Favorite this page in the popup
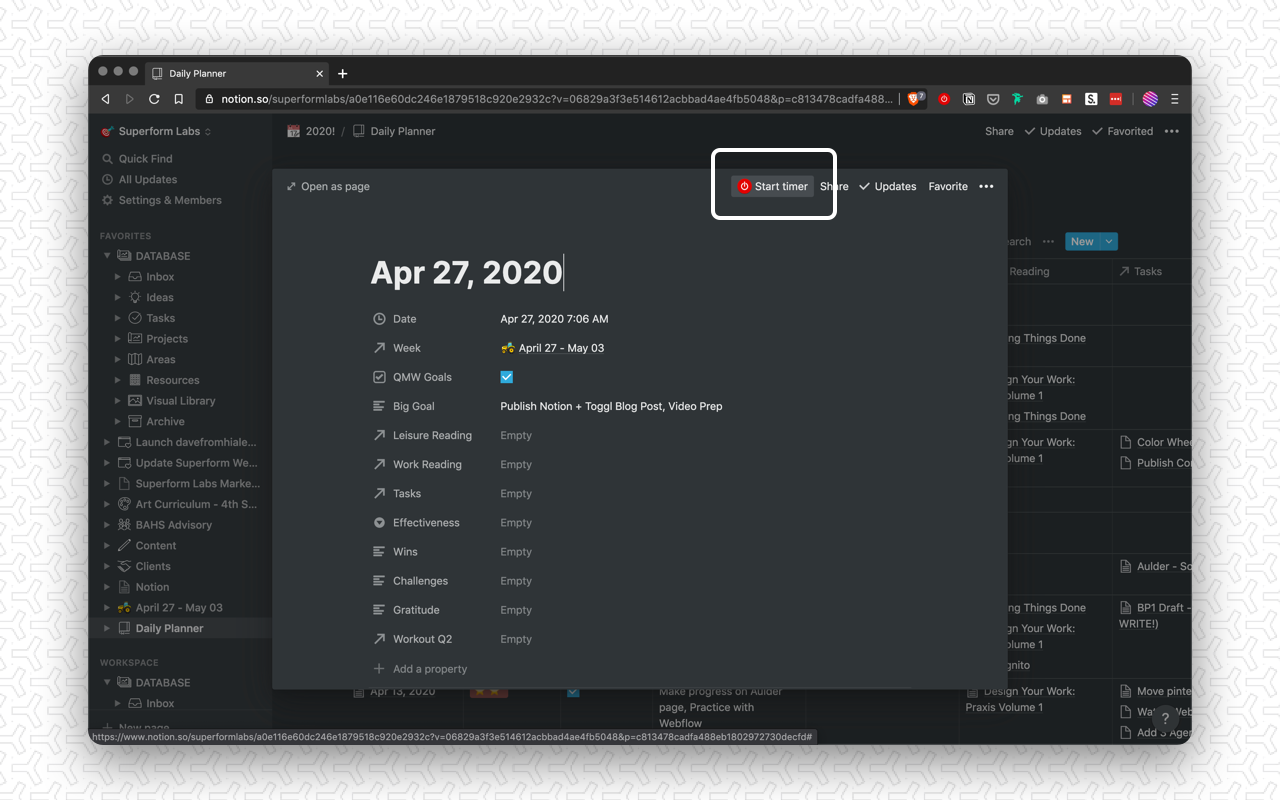This screenshot has width=1280, height=800. [948, 186]
